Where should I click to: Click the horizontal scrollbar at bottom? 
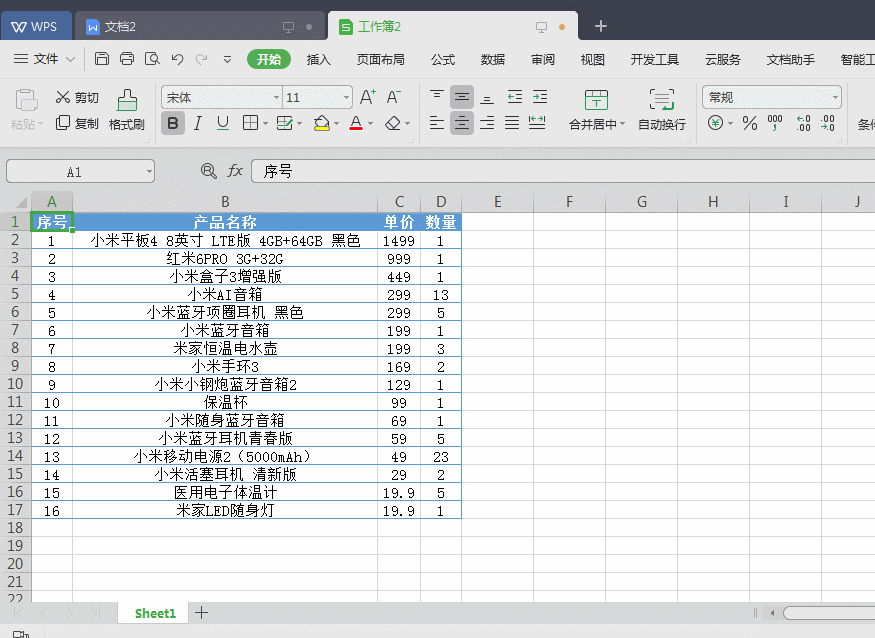pyautogui.click(x=829, y=613)
